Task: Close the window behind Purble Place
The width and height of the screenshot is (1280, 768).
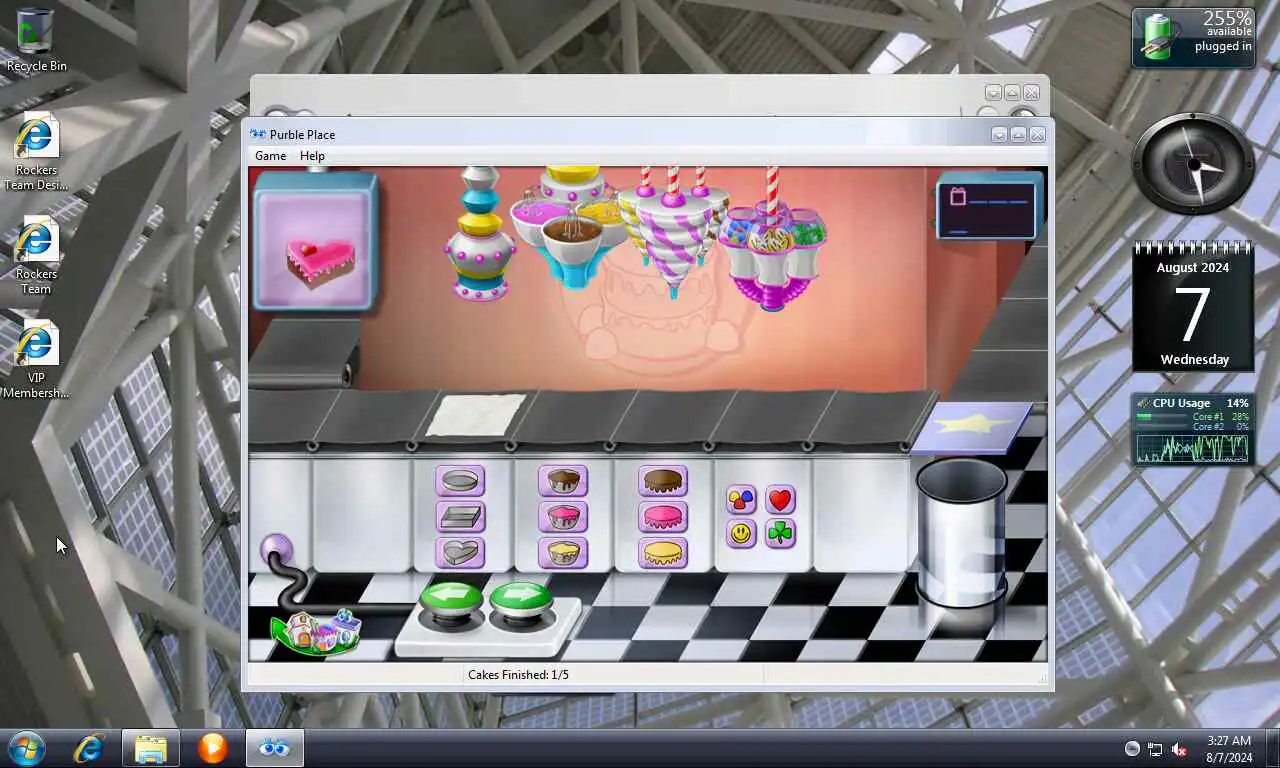Action: (x=1031, y=93)
